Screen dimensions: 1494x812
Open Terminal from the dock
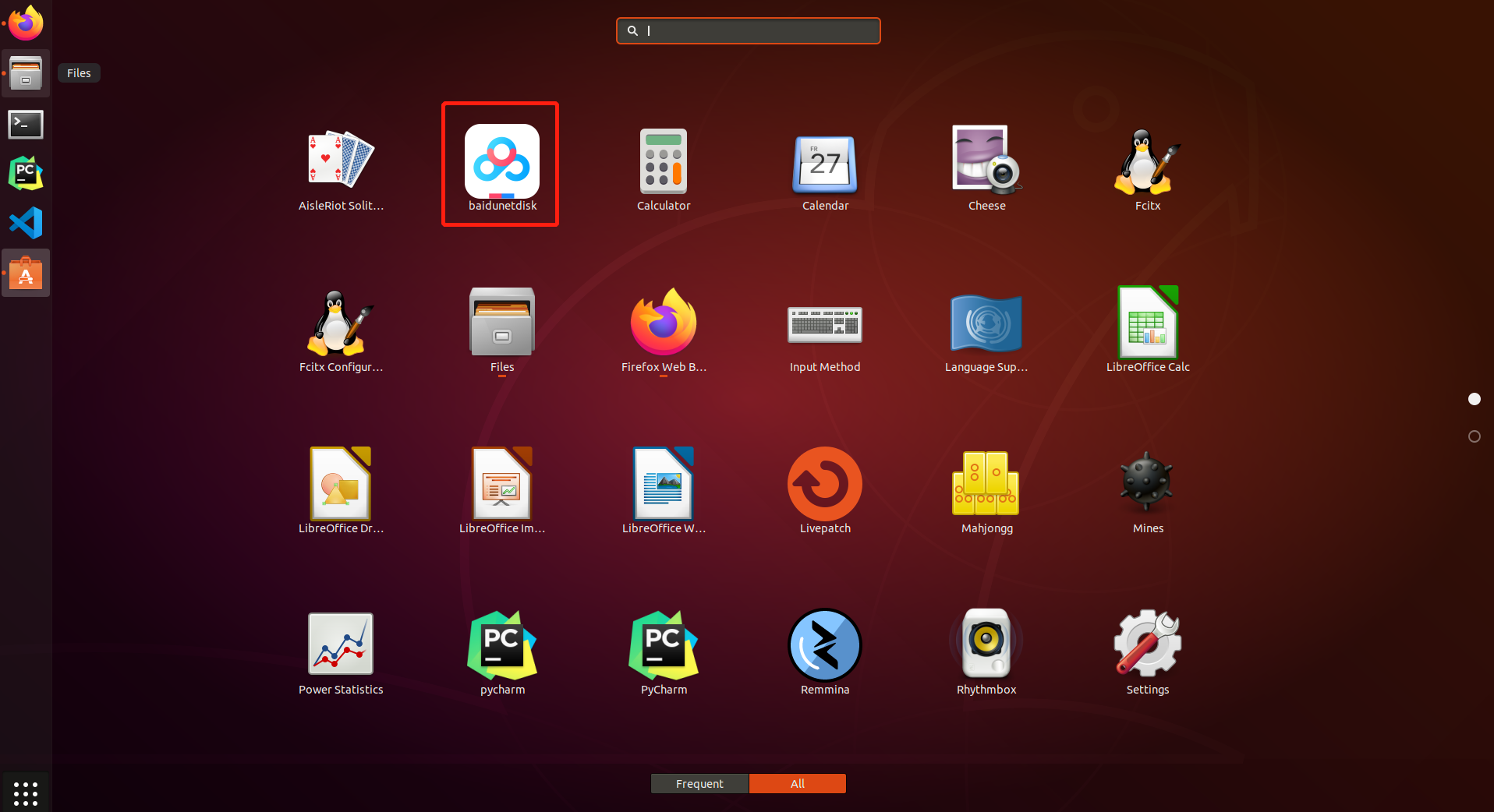pyautogui.click(x=26, y=124)
